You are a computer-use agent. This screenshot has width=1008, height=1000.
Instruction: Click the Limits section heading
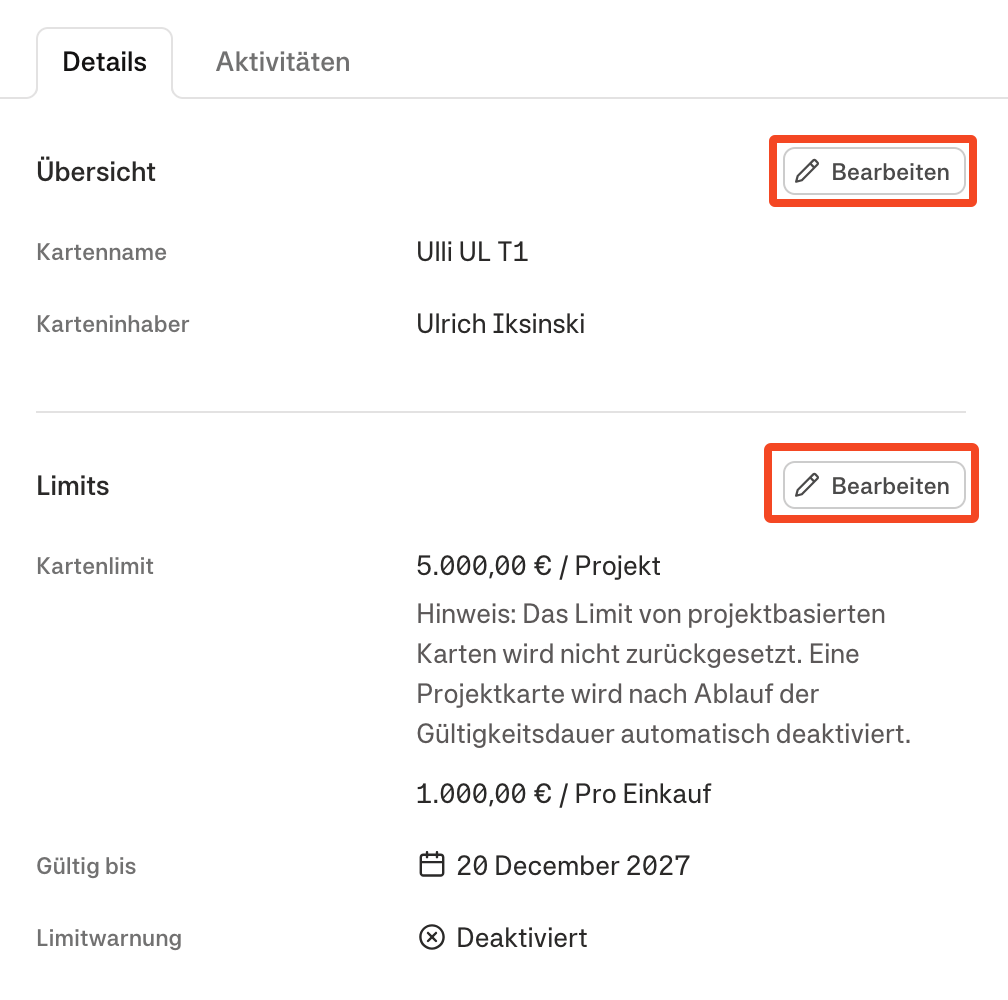tap(73, 486)
